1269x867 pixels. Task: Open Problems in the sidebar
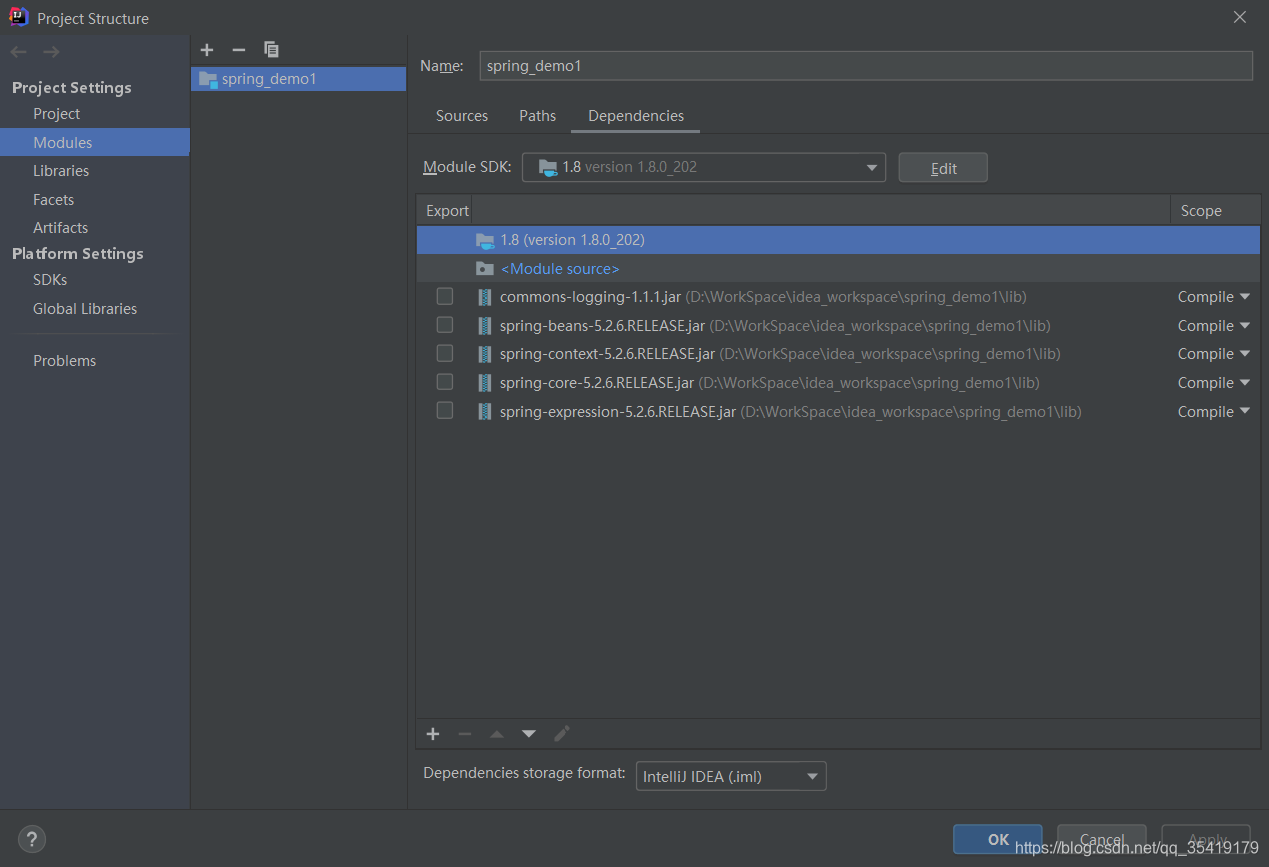(64, 361)
